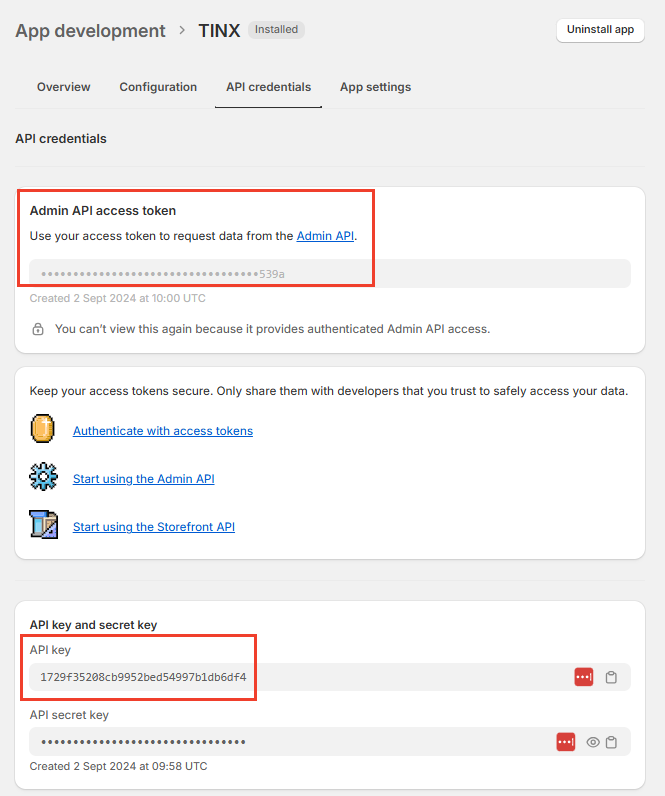
Task: Go to the App settings tab
Action: pyautogui.click(x=375, y=87)
